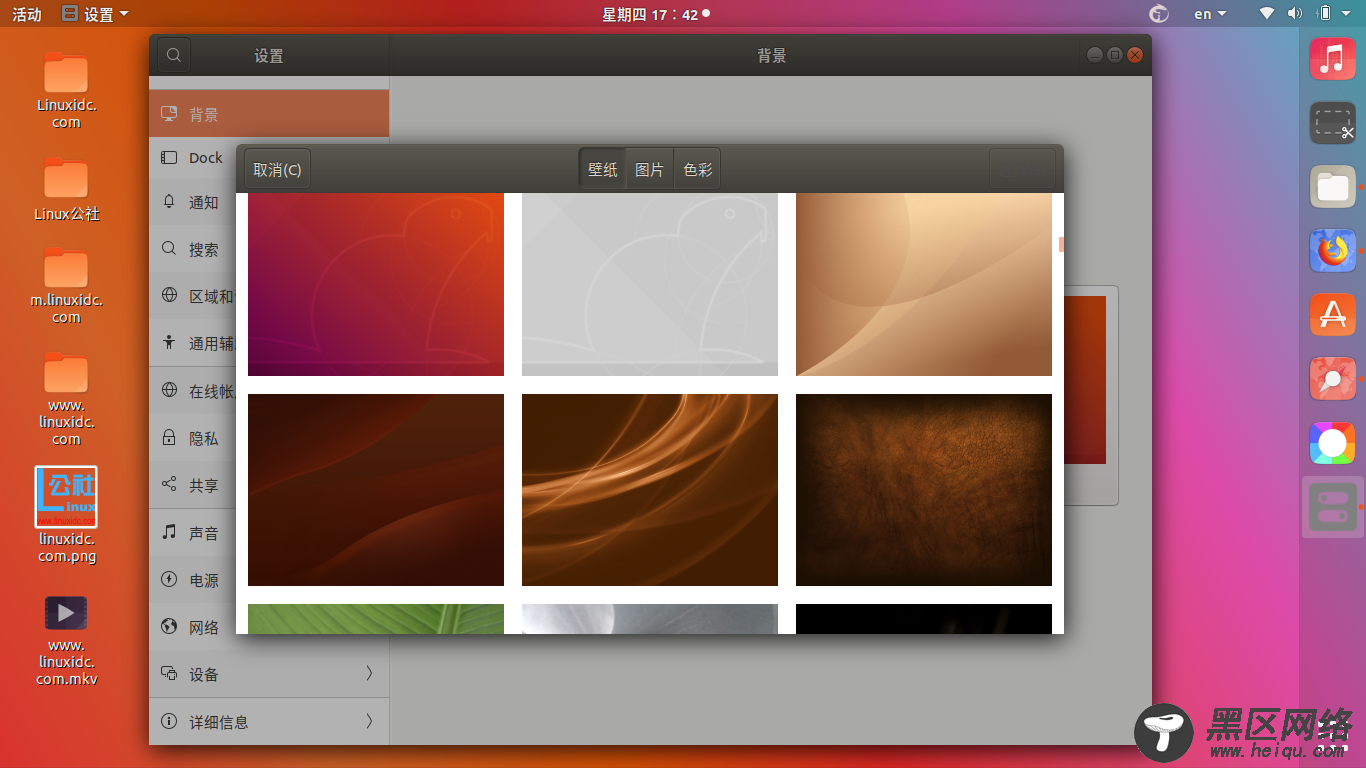Open the Linuxidc.com desktop folder
The image size is (1366, 768).
click(x=66, y=91)
